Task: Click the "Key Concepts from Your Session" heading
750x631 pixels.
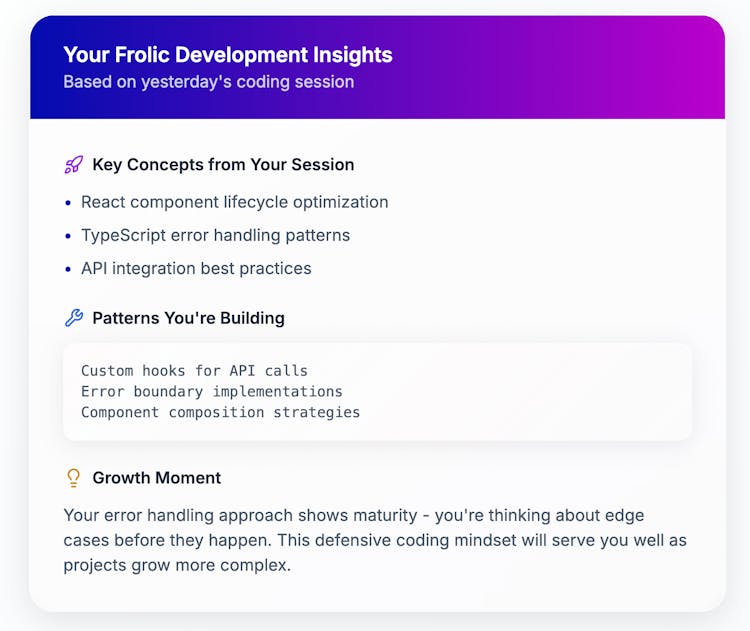Action: click(223, 165)
